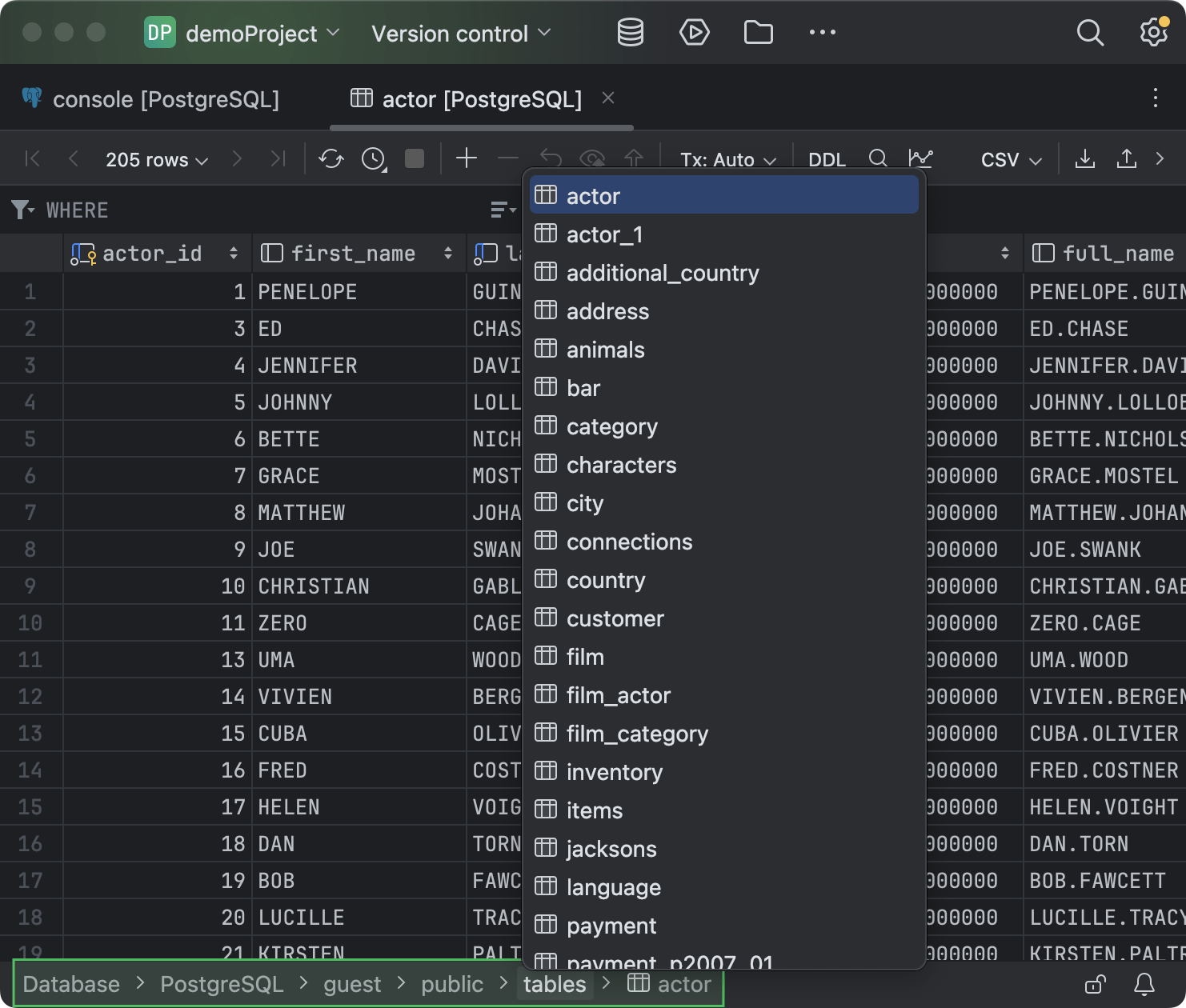This screenshot has height=1008, width=1186.
Task: Open the database tool window icon in header
Action: (x=630, y=32)
